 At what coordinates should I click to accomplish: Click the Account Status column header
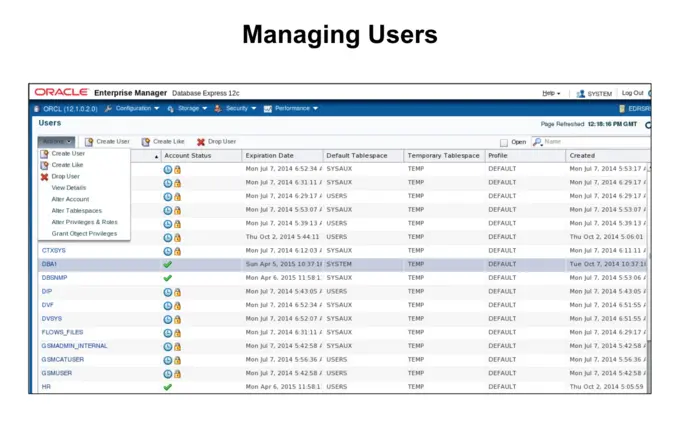click(x=201, y=156)
